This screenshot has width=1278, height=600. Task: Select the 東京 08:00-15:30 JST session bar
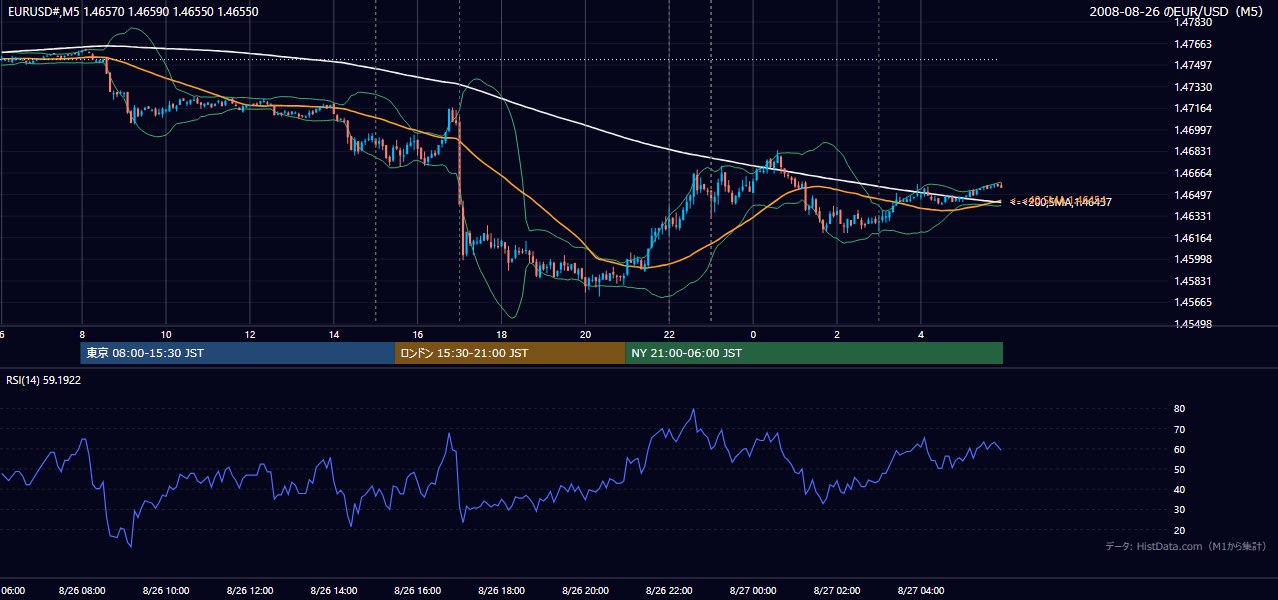(238, 353)
